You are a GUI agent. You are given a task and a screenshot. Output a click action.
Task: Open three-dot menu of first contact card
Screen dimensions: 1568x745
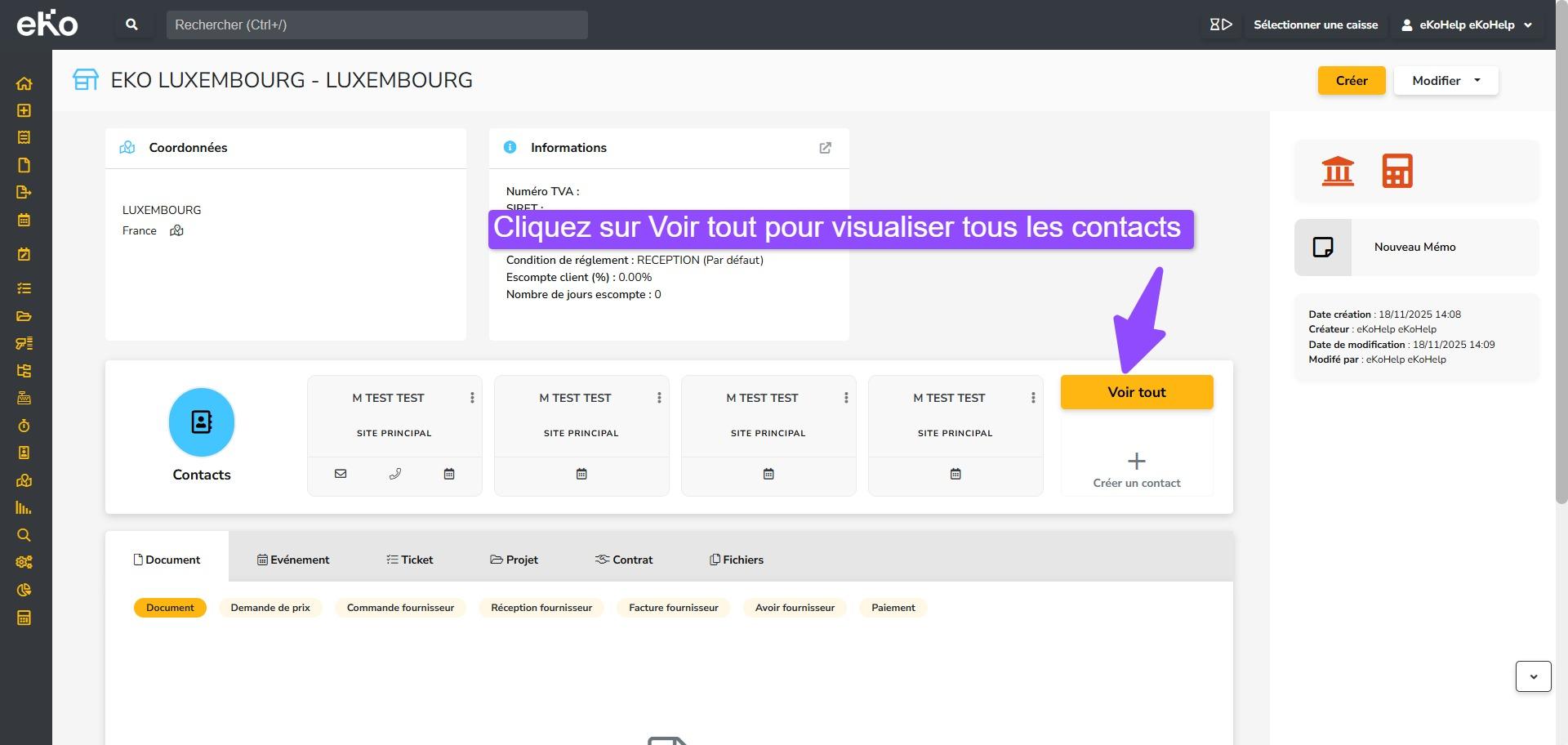pos(472,398)
